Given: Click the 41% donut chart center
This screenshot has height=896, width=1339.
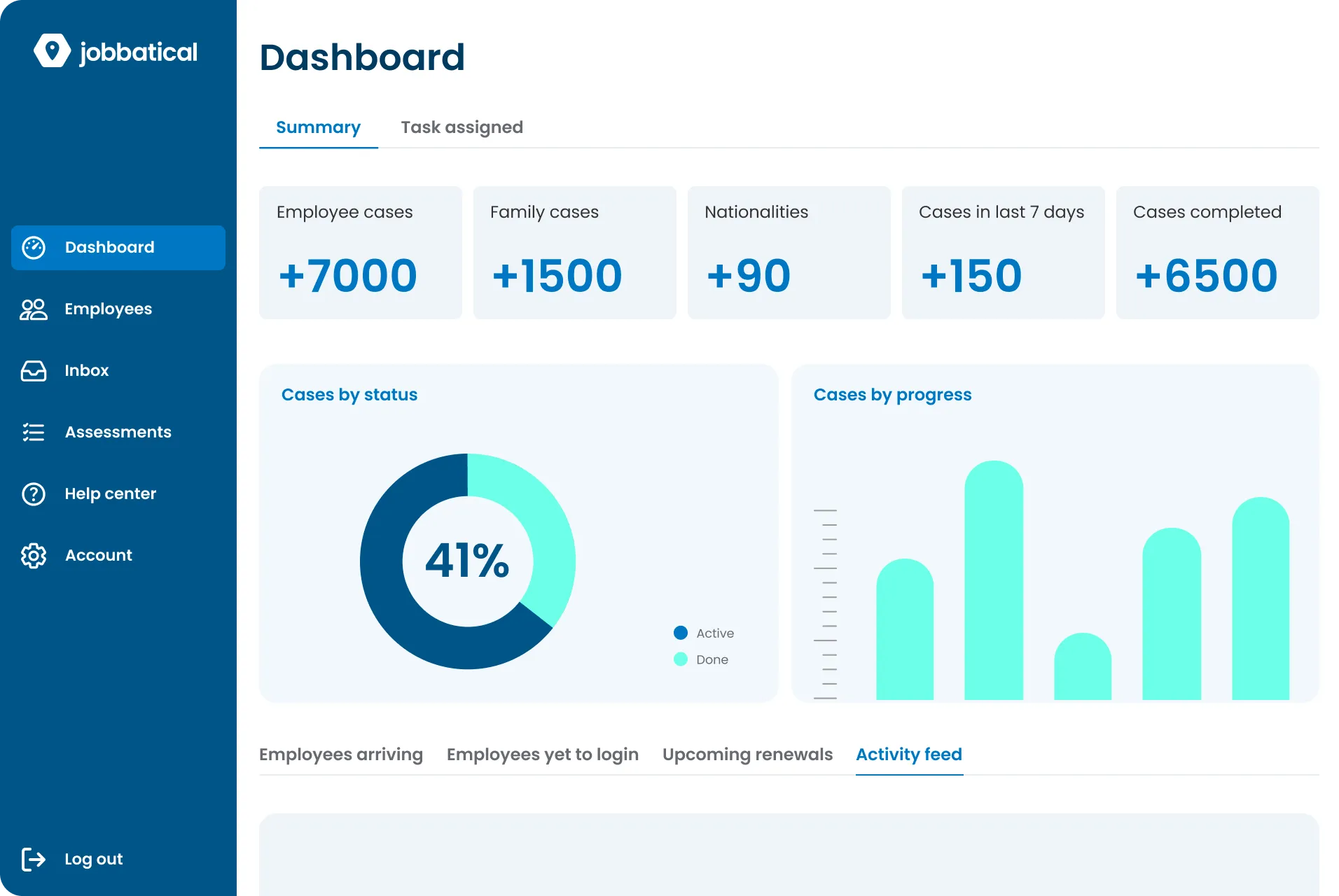Looking at the screenshot, I should pos(467,560).
